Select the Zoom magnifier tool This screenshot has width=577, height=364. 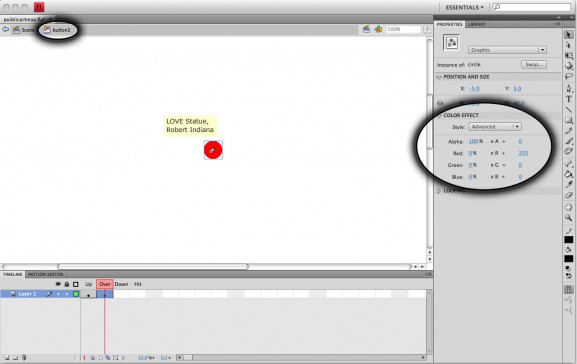coord(569,218)
